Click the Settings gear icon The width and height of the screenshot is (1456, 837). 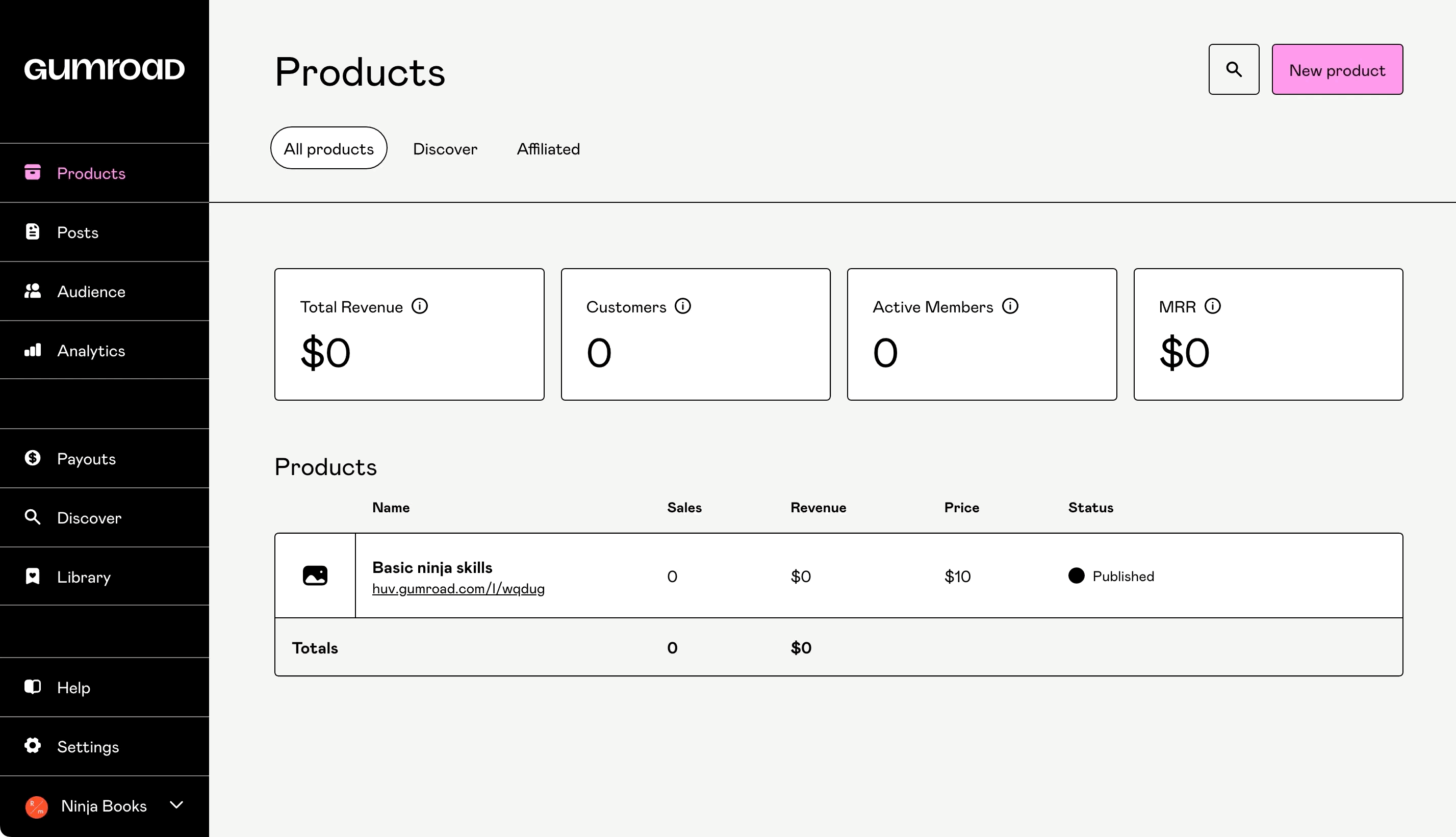tap(33, 746)
